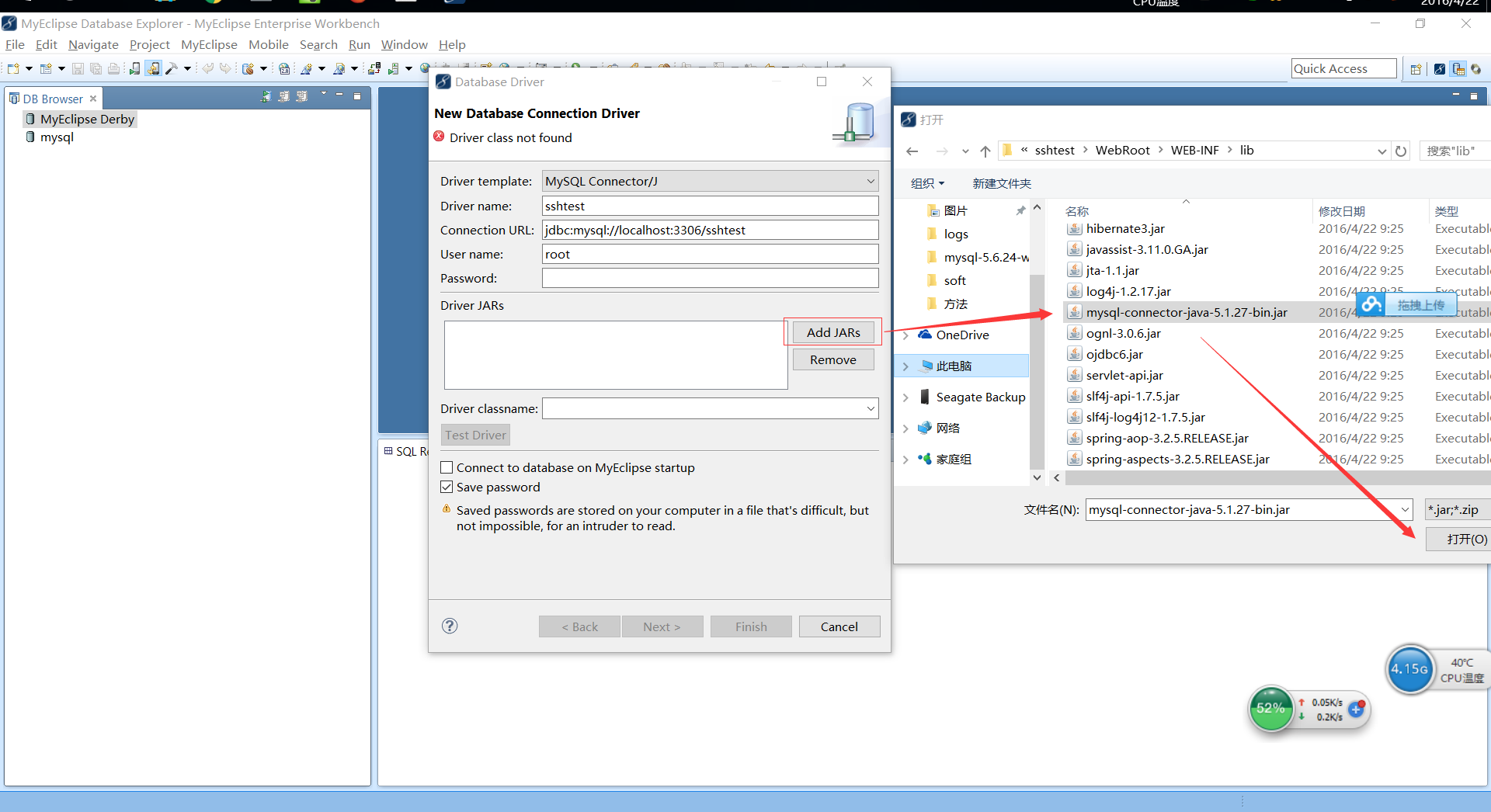Image resolution: width=1491 pixels, height=812 pixels.
Task: Click the 4.15G memory monitor ball
Action: point(1409,668)
